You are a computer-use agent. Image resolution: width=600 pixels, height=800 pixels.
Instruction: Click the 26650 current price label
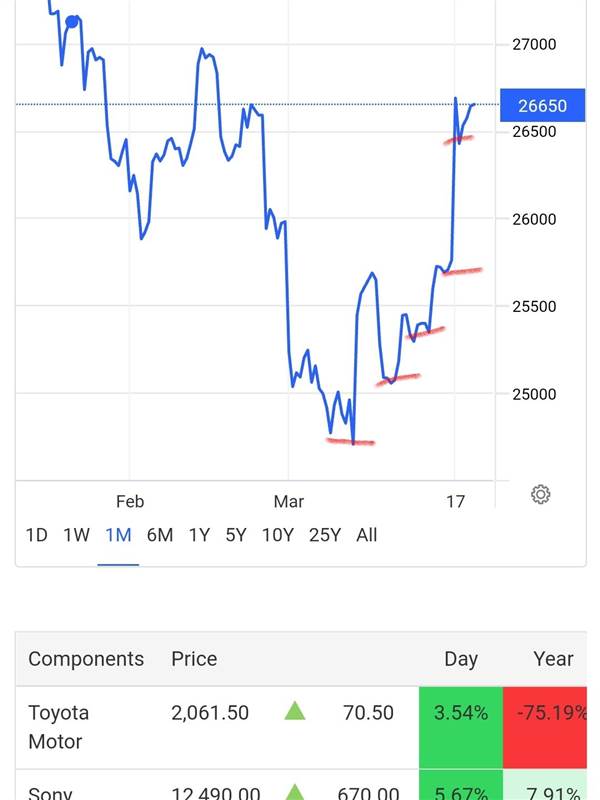point(542,105)
